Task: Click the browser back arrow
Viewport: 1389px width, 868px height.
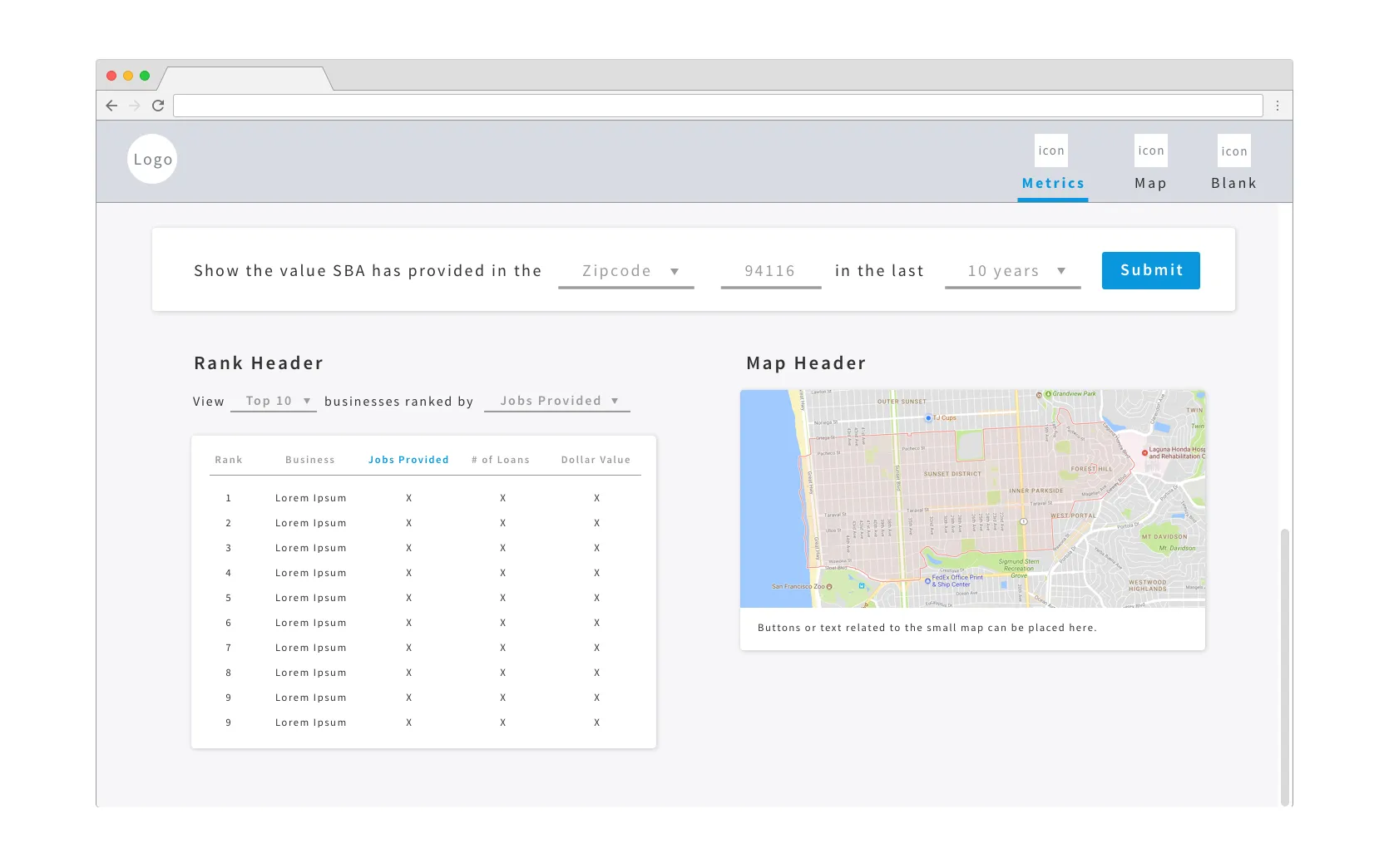Action: pos(111,106)
